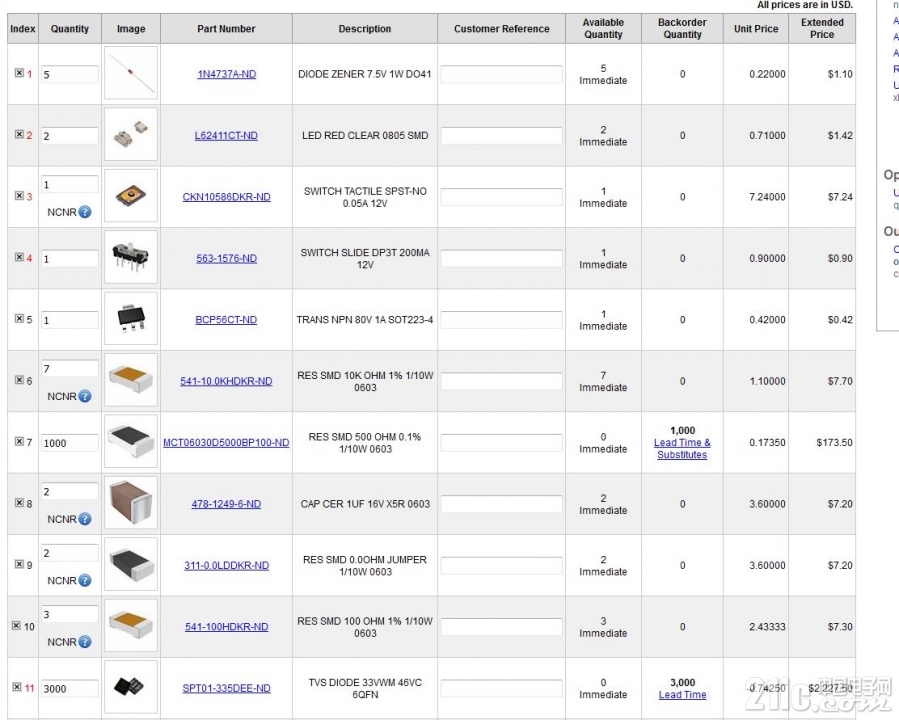Click the 563-1576-ND part number
This screenshot has width=899, height=720.
click(226, 259)
